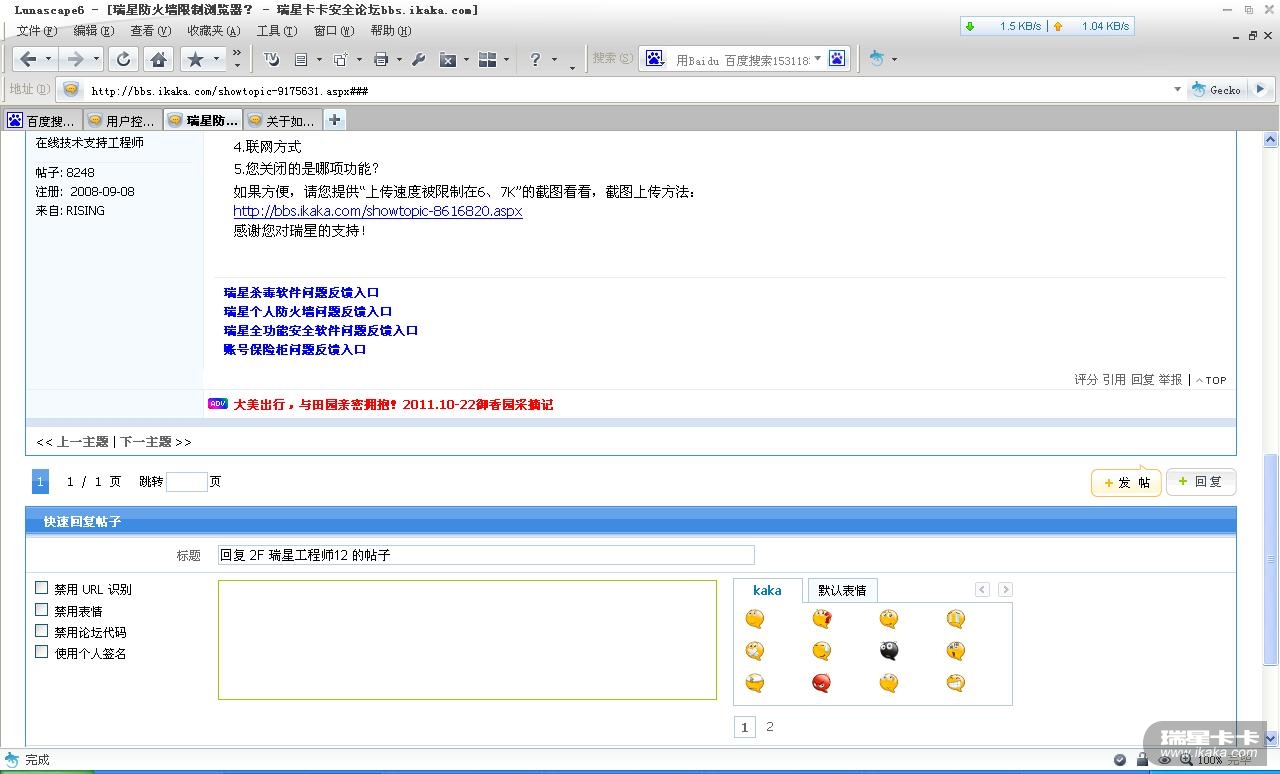Run search with the Baidu paw button

[x=837, y=58]
